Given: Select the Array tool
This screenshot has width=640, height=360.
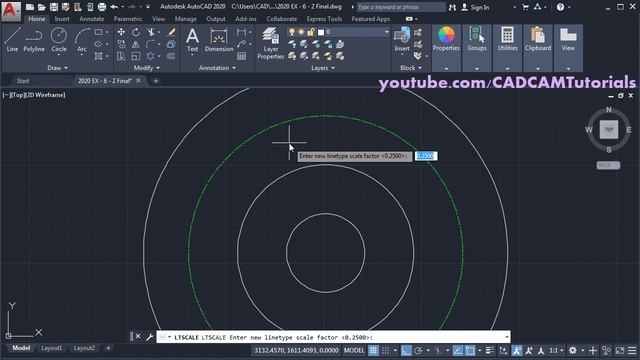Looking at the screenshot, I should [151, 56].
